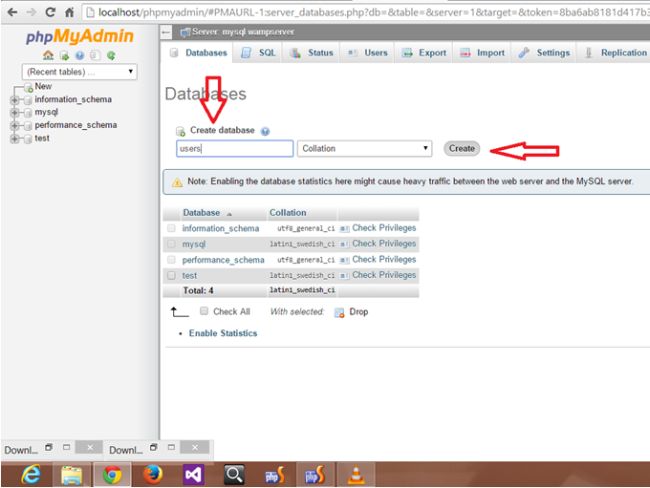Open the Users tab
Viewport: 650px width, 488px height.
tap(367, 53)
